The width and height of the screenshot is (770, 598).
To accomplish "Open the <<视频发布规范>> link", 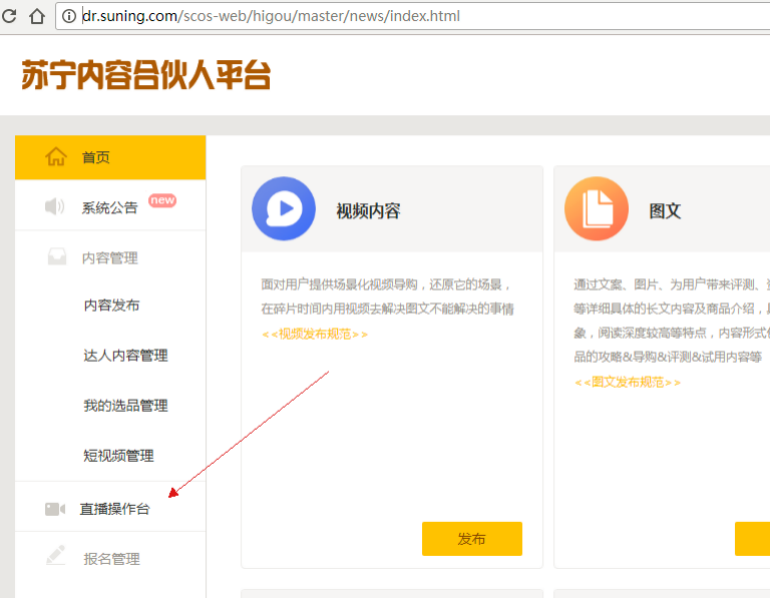I will pos(314,334).
